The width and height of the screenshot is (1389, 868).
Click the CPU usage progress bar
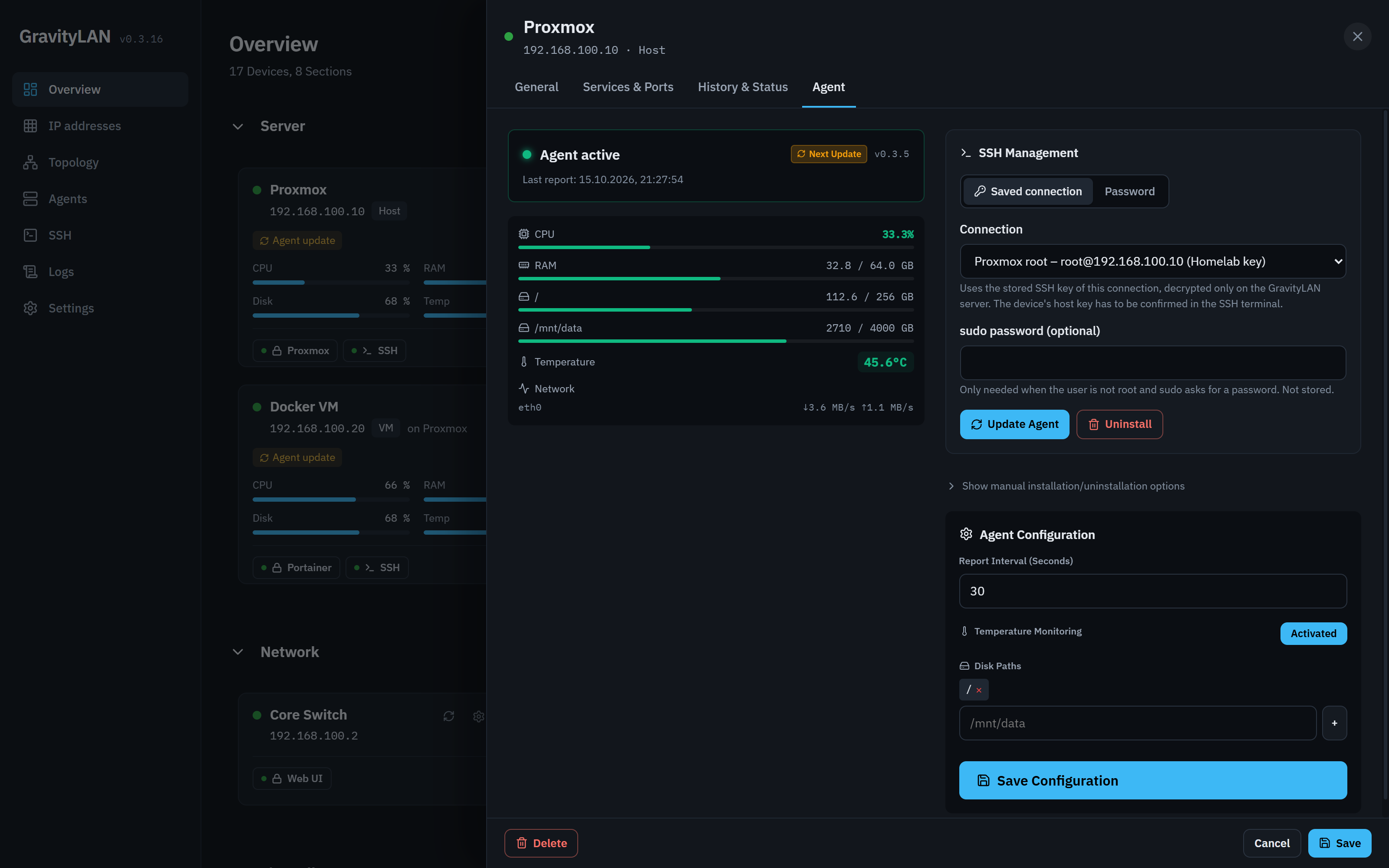tap(716, 247)
